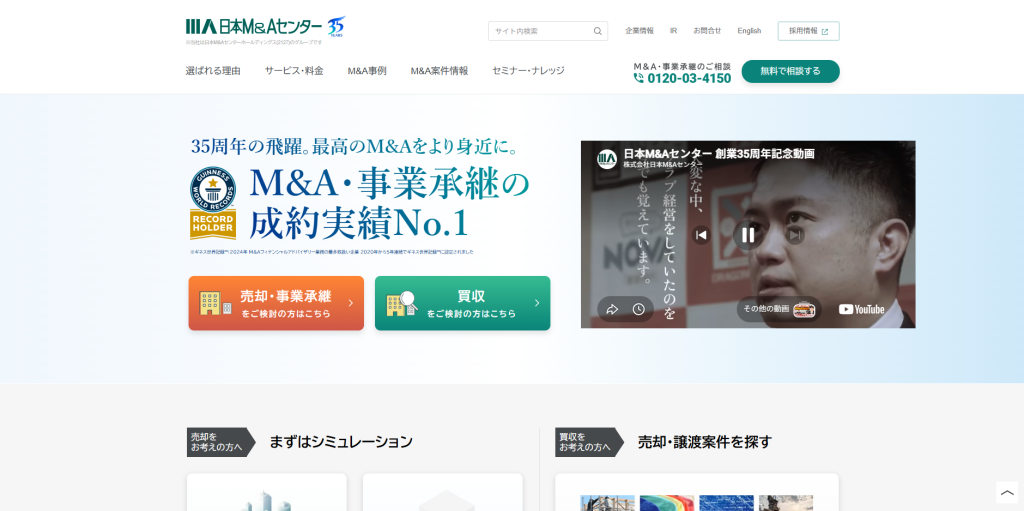
Task: Open the セミナー・ナレッジ menu
Action: pyautogui.click(x=528, y=71)
